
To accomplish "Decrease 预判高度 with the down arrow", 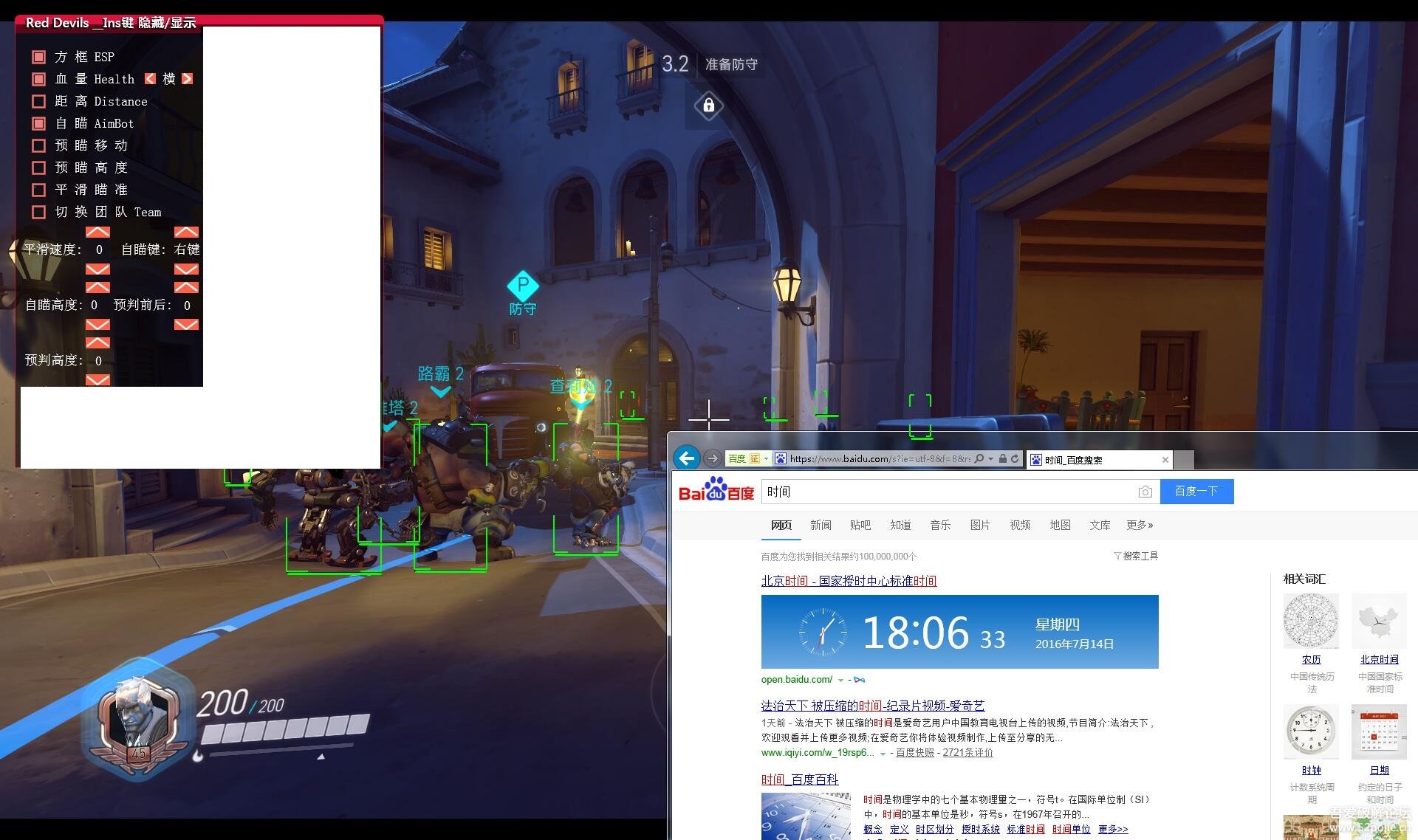I will coord(97,379).
